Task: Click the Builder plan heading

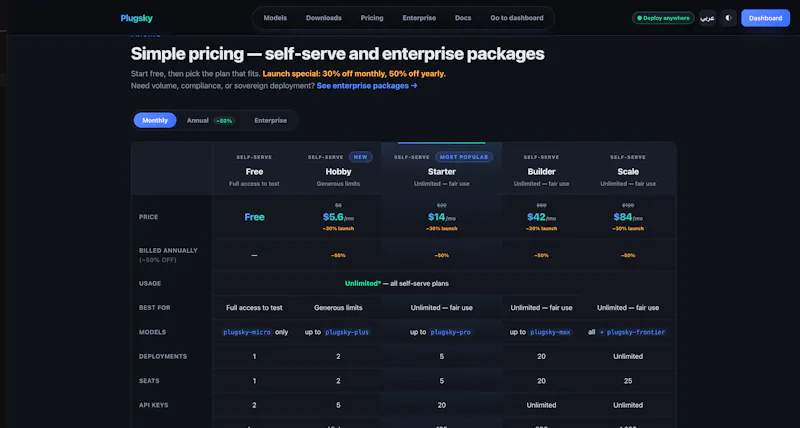Action: [x=541, y=171]
